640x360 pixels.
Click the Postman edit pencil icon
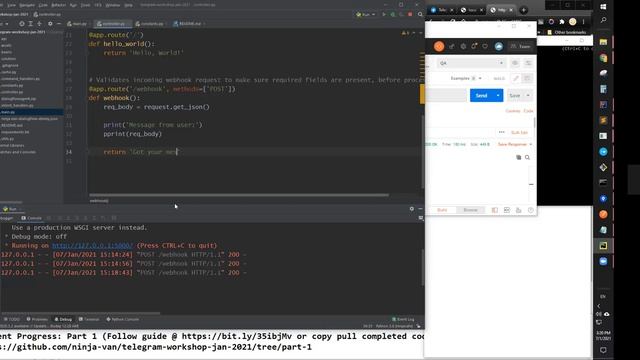click(516, 78)
